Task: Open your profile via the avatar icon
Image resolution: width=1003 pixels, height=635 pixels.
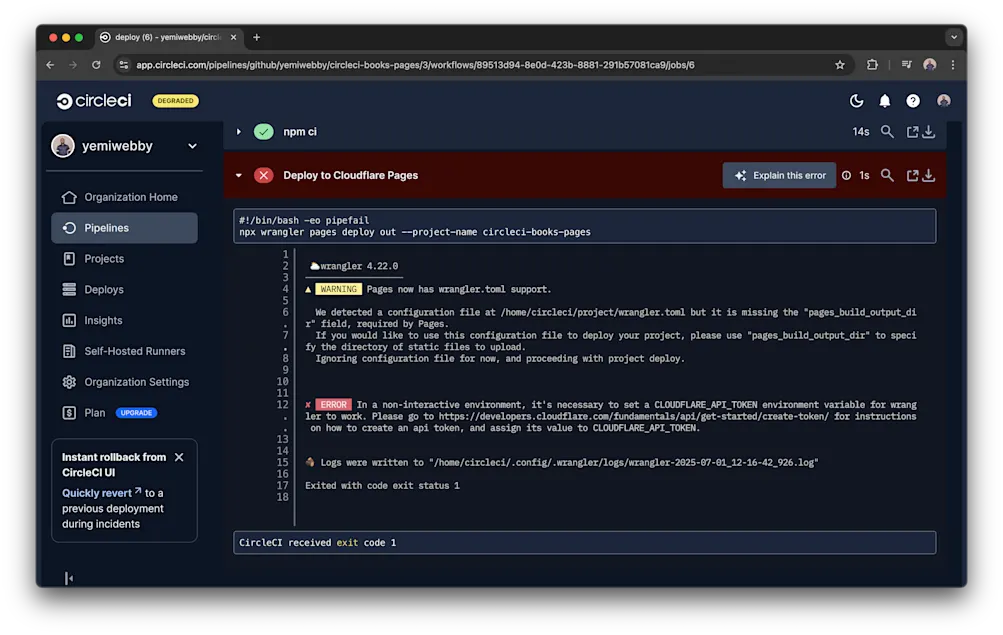Action: [943, 100]
